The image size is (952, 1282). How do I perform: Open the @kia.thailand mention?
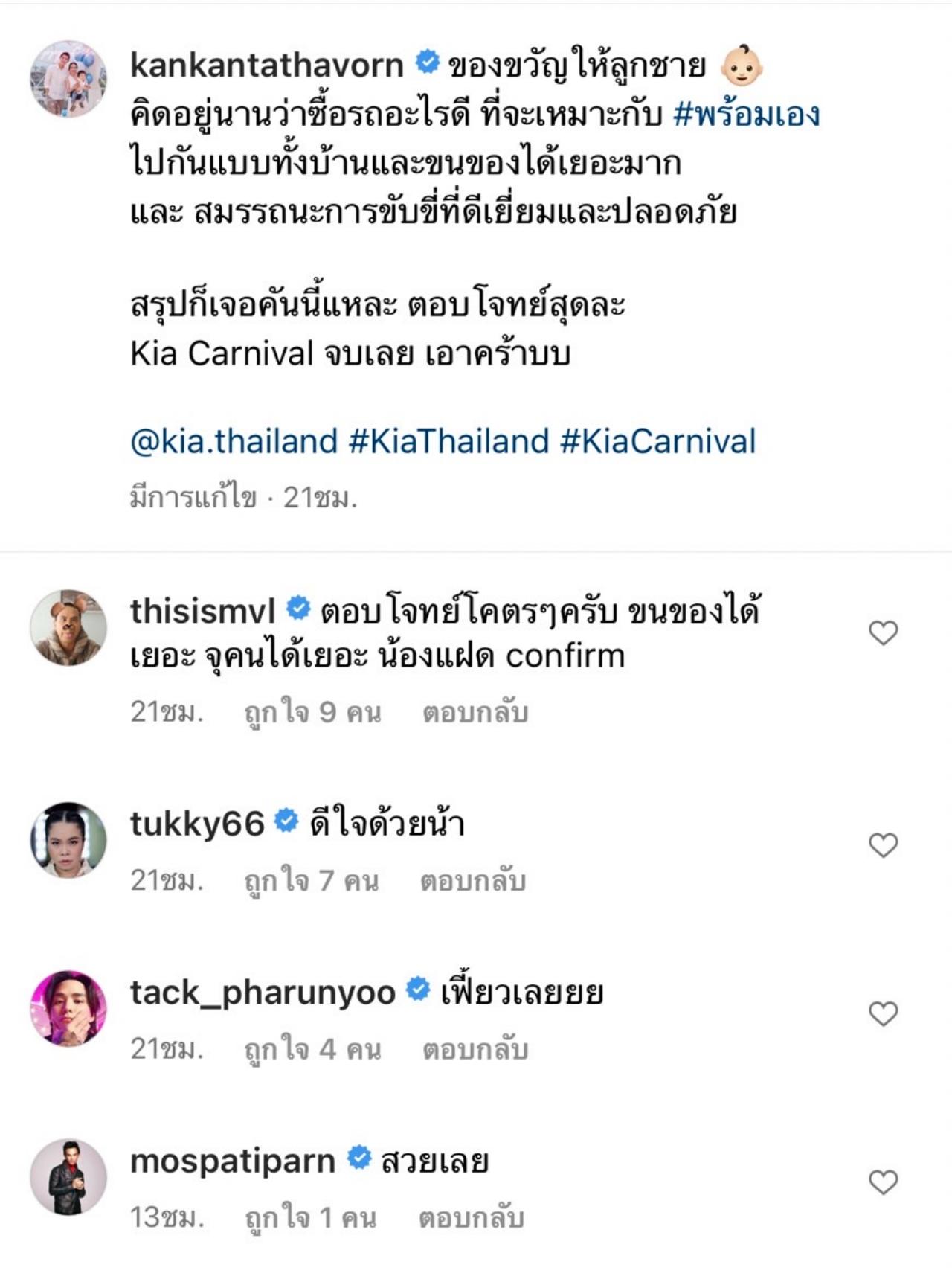click(x=234, y=441)
